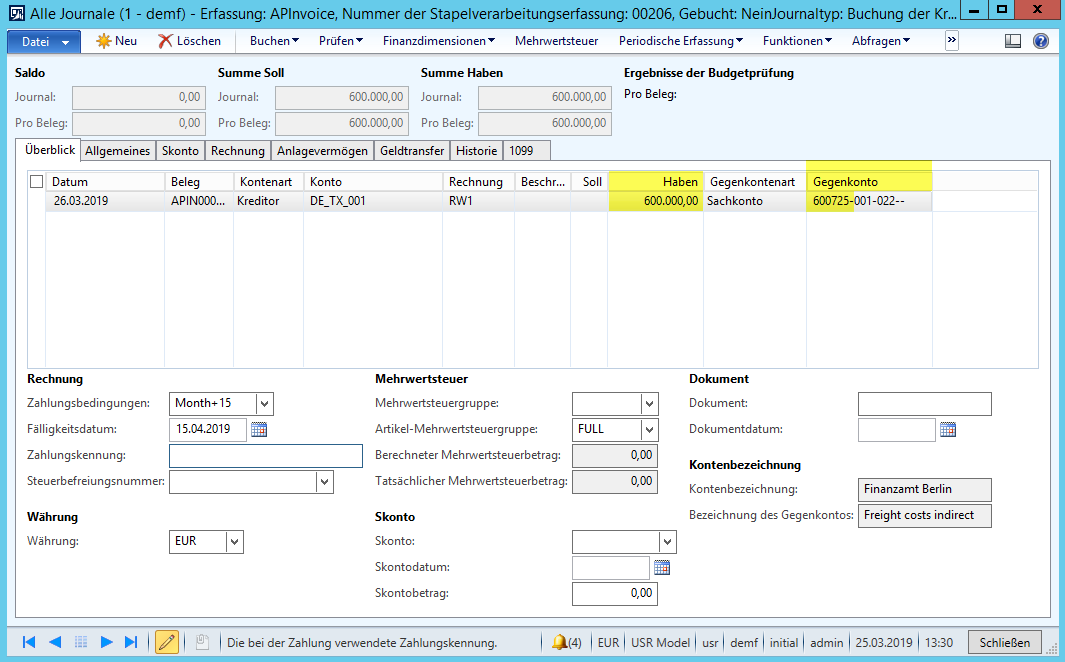Expand the Artikel-Mehrwertsteuergruppe dropdown
This screenshot has height=662, width=1065.
(x=650, y=429)
